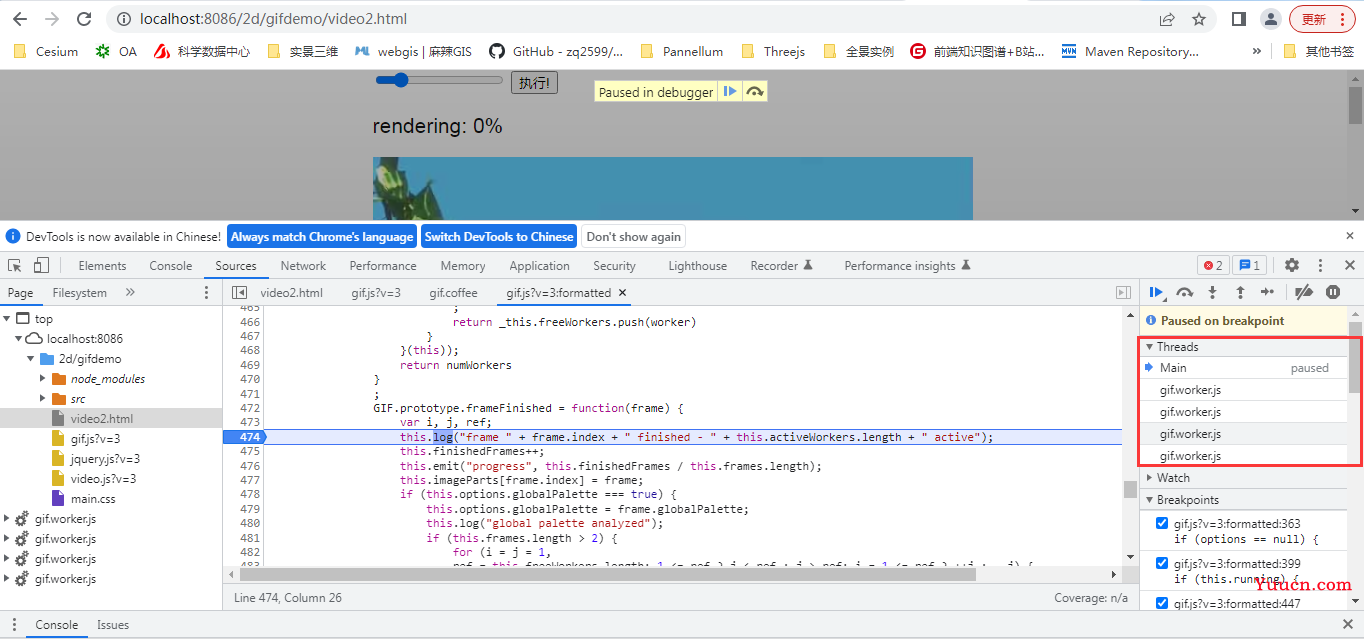The height and width of the screenshot is (639, 1364).
Task: Switch to the Elements panel tab
Action: click(x=102, y=265)
